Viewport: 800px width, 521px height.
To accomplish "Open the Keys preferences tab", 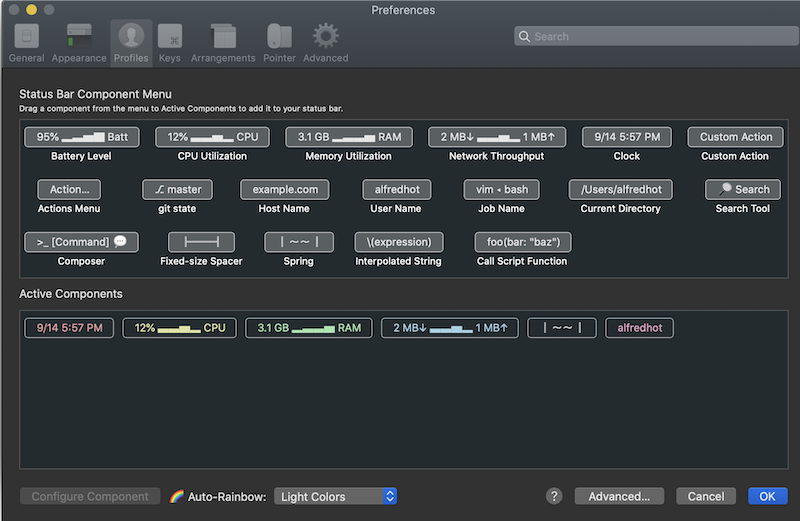I will coord(169,43).
